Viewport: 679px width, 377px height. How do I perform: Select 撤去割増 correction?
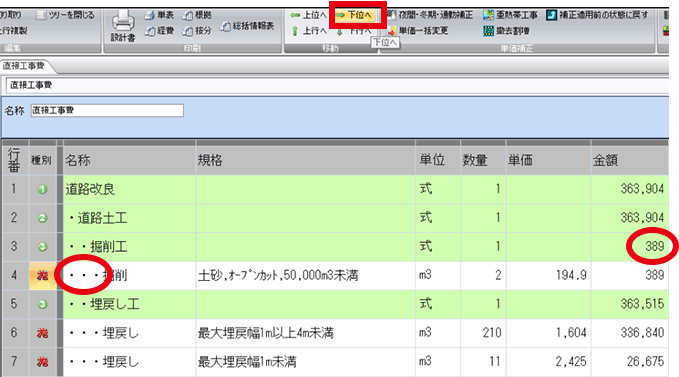pos(506,31)
